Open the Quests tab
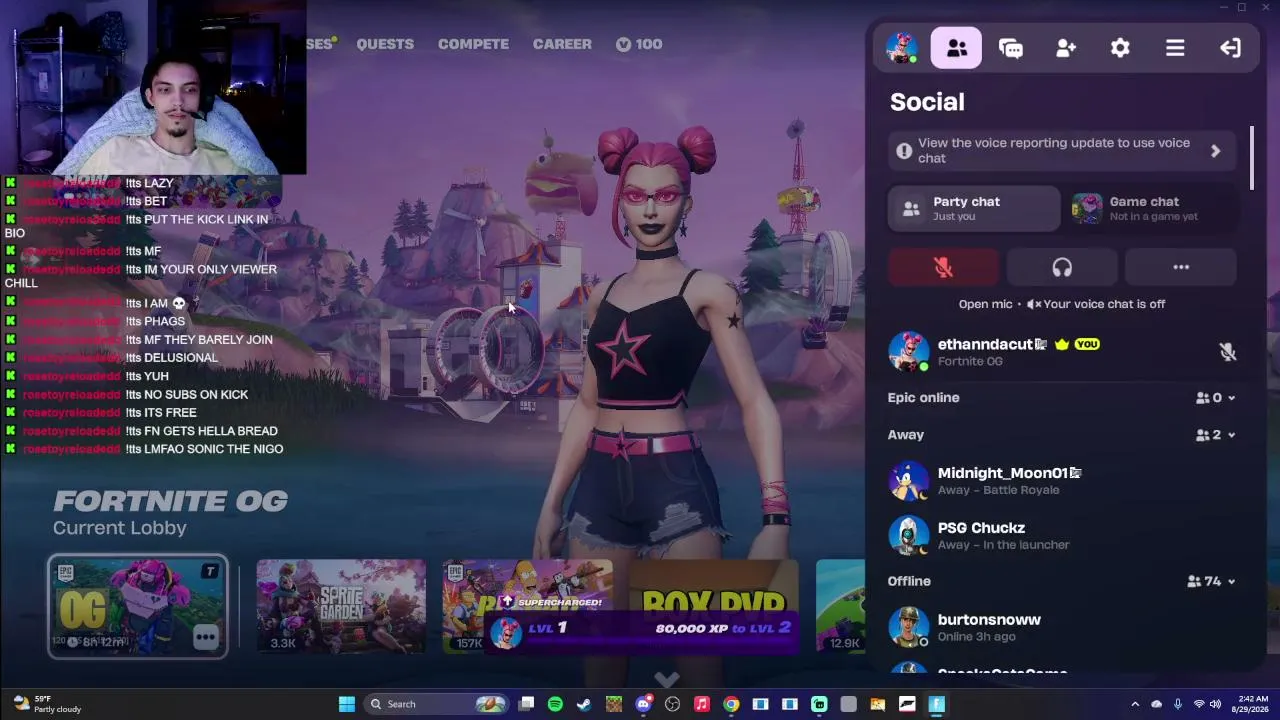The width and height of the screenshot is (1280, 720). [385, 44]
